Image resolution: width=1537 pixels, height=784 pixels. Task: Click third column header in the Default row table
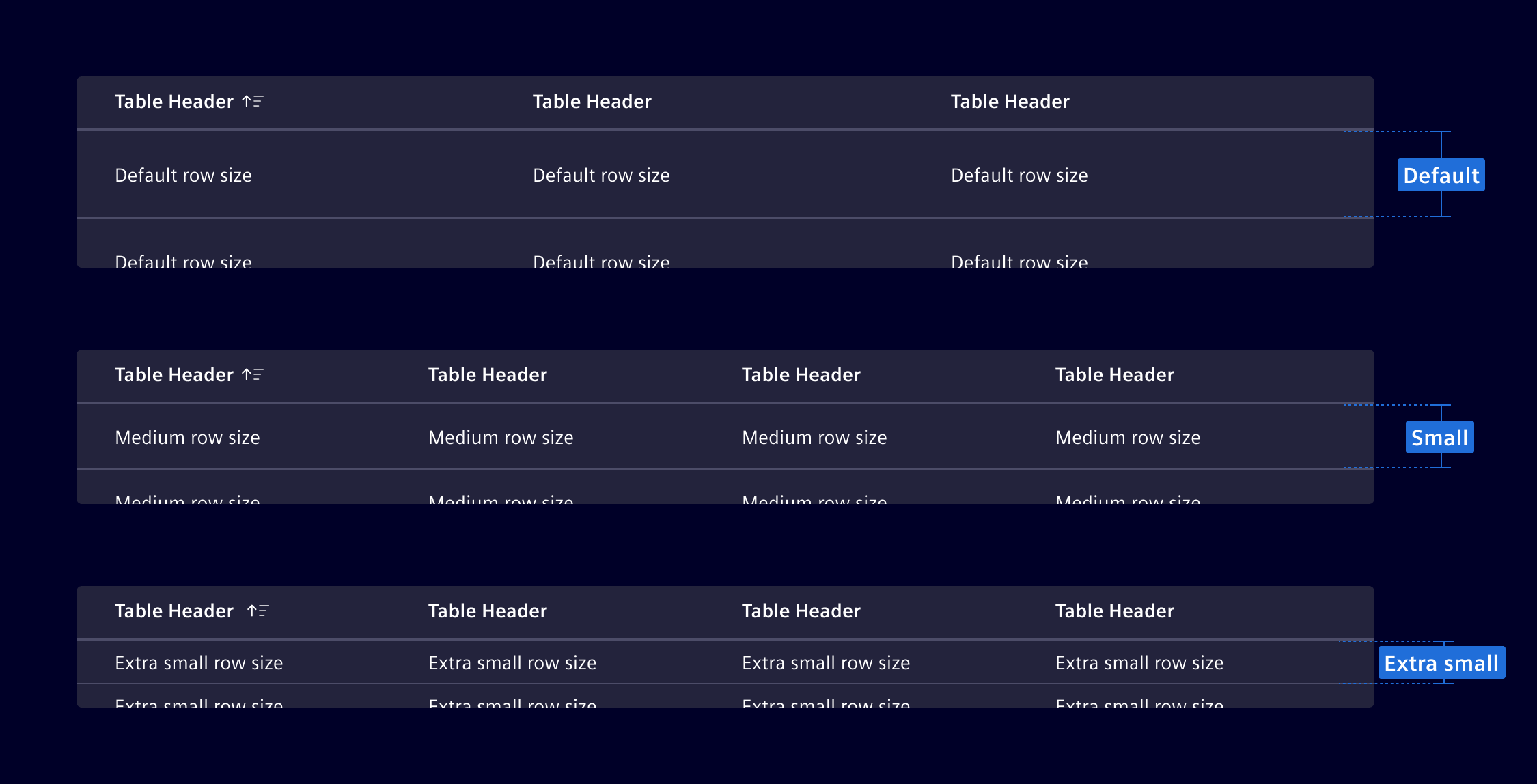click(1010, 102)
